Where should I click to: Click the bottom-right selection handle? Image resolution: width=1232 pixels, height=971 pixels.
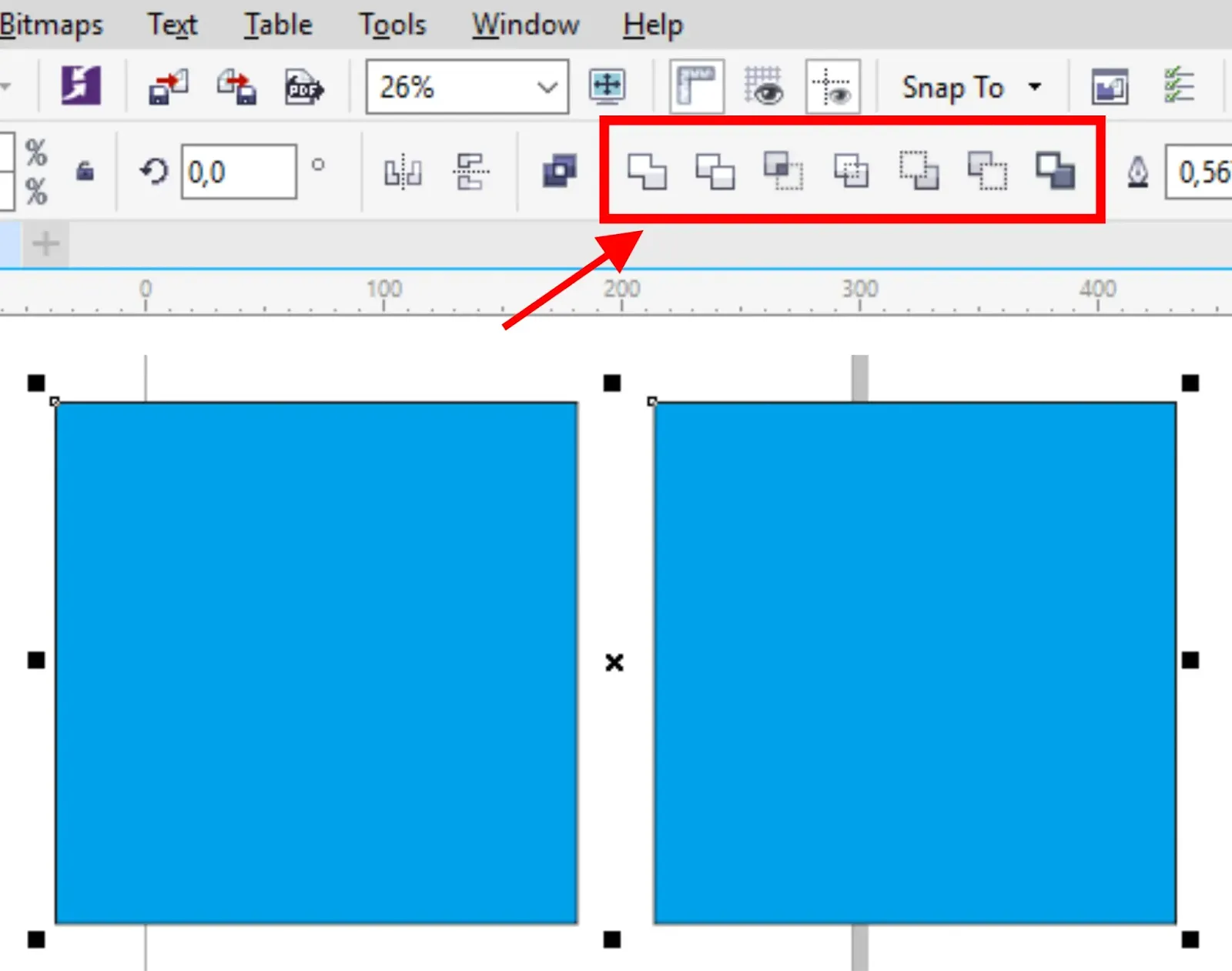tap(1190, 939)
